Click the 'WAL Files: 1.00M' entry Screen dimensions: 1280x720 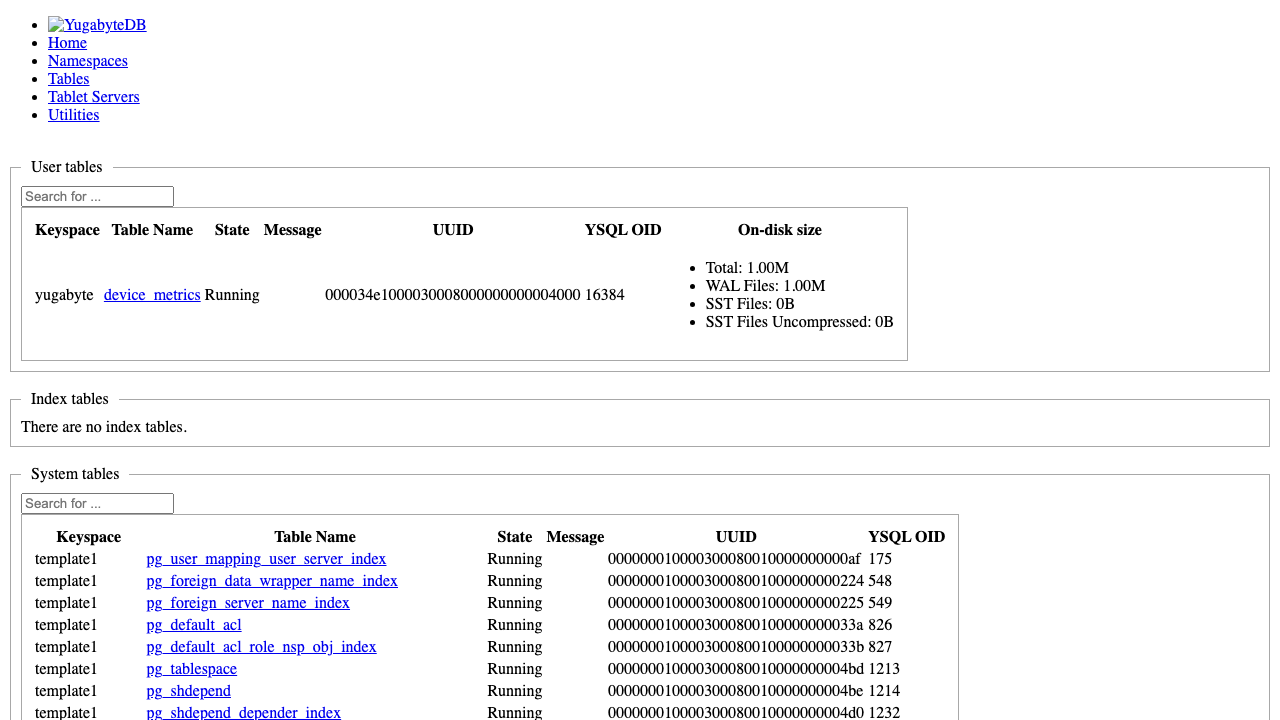point(765,286)
